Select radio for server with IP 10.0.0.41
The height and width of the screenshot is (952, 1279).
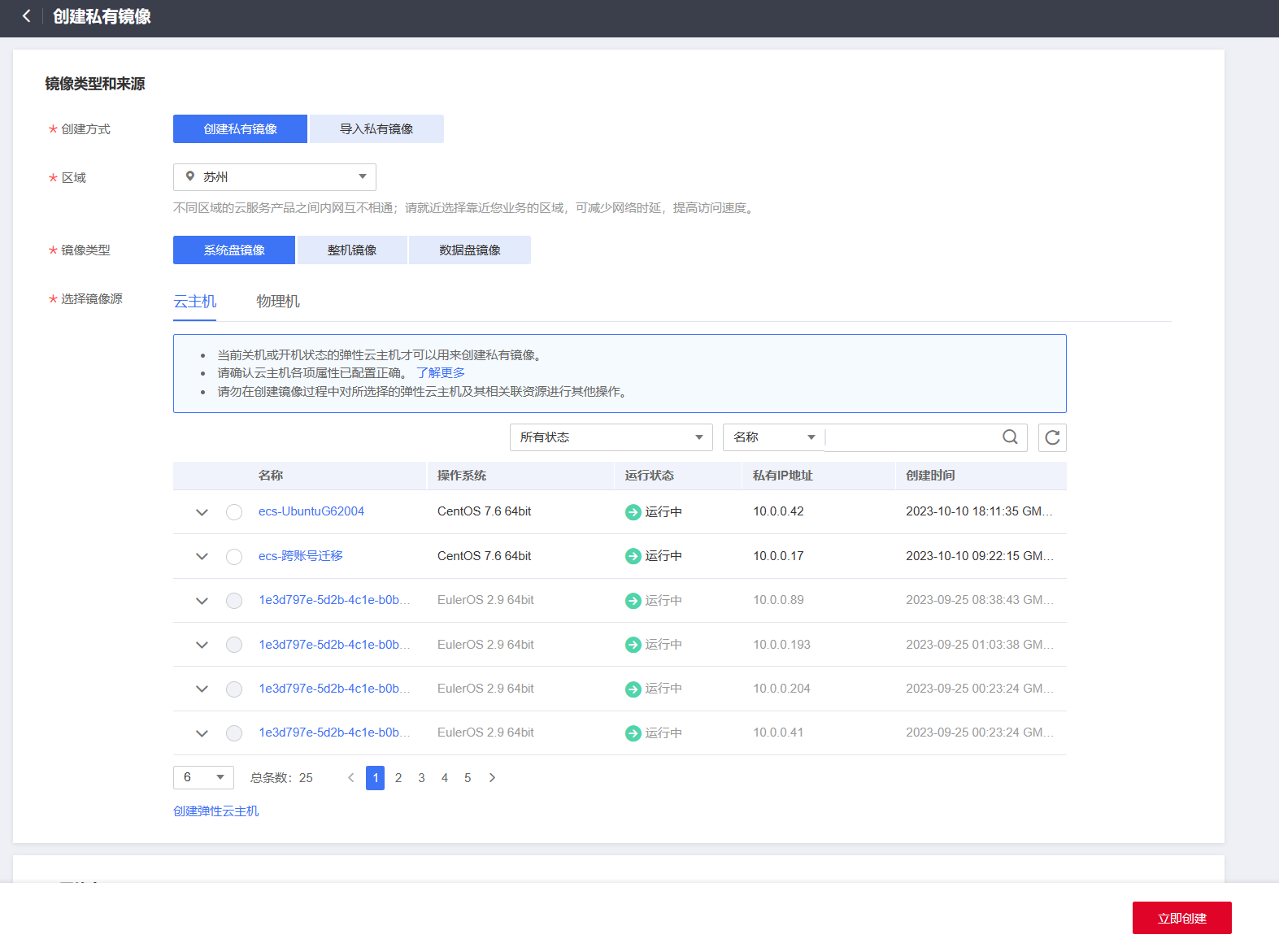pos(234,733)
